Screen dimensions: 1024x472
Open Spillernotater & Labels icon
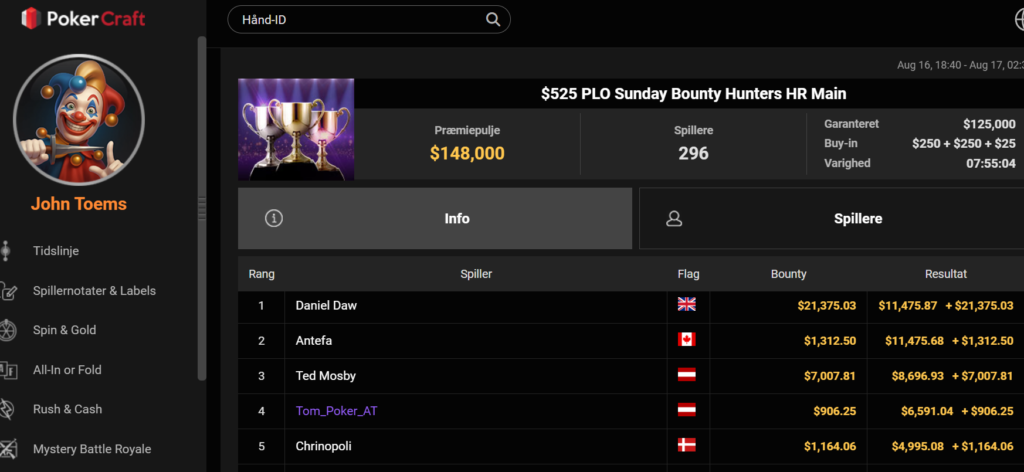click(8, 291)
